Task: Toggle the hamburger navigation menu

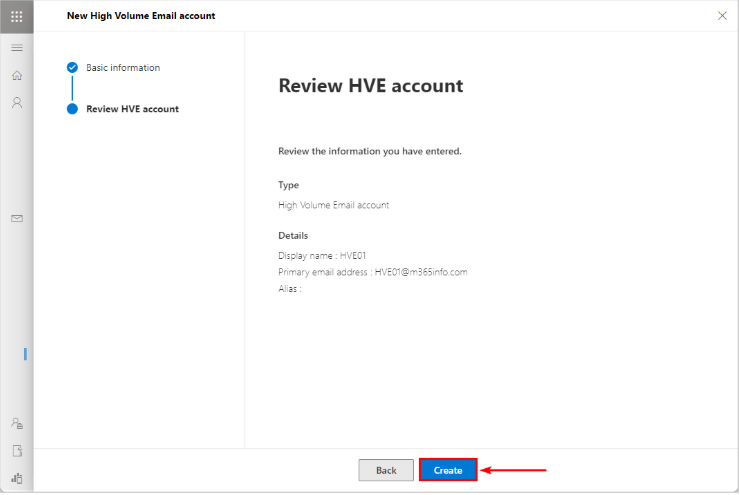Action: click(16, 48)
